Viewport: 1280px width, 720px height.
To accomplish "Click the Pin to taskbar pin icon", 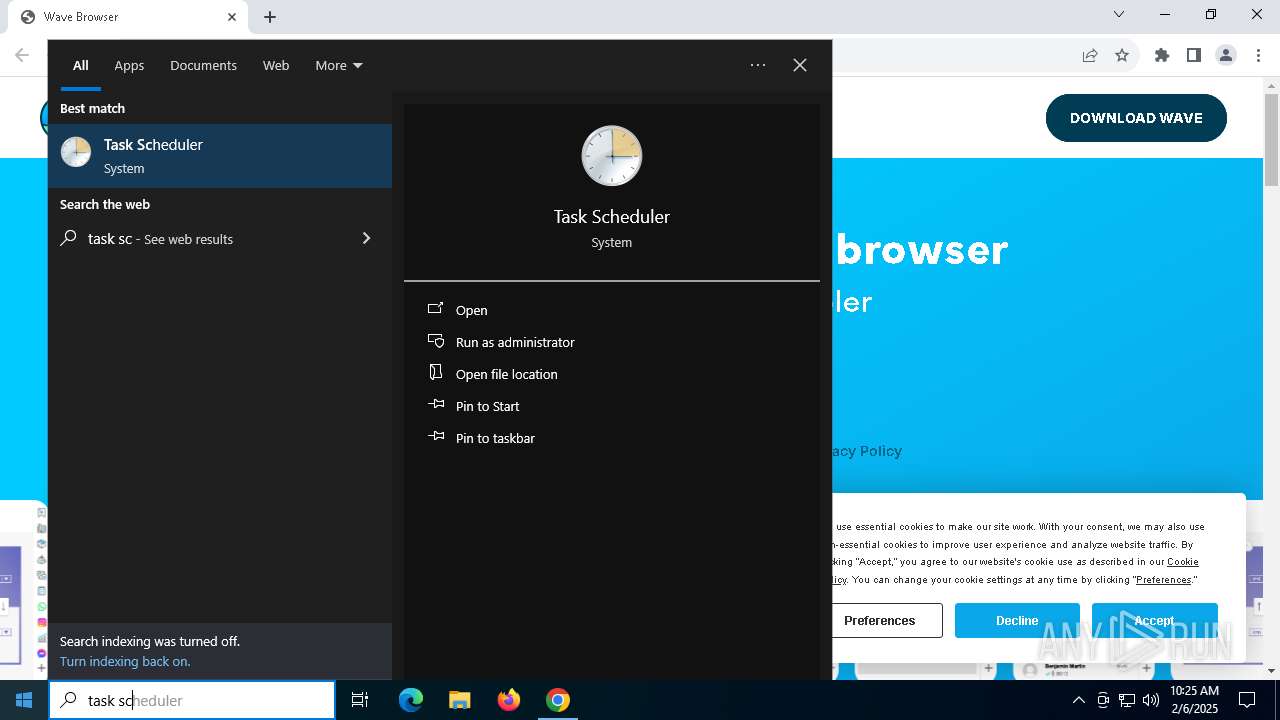I will pos(436,437).
